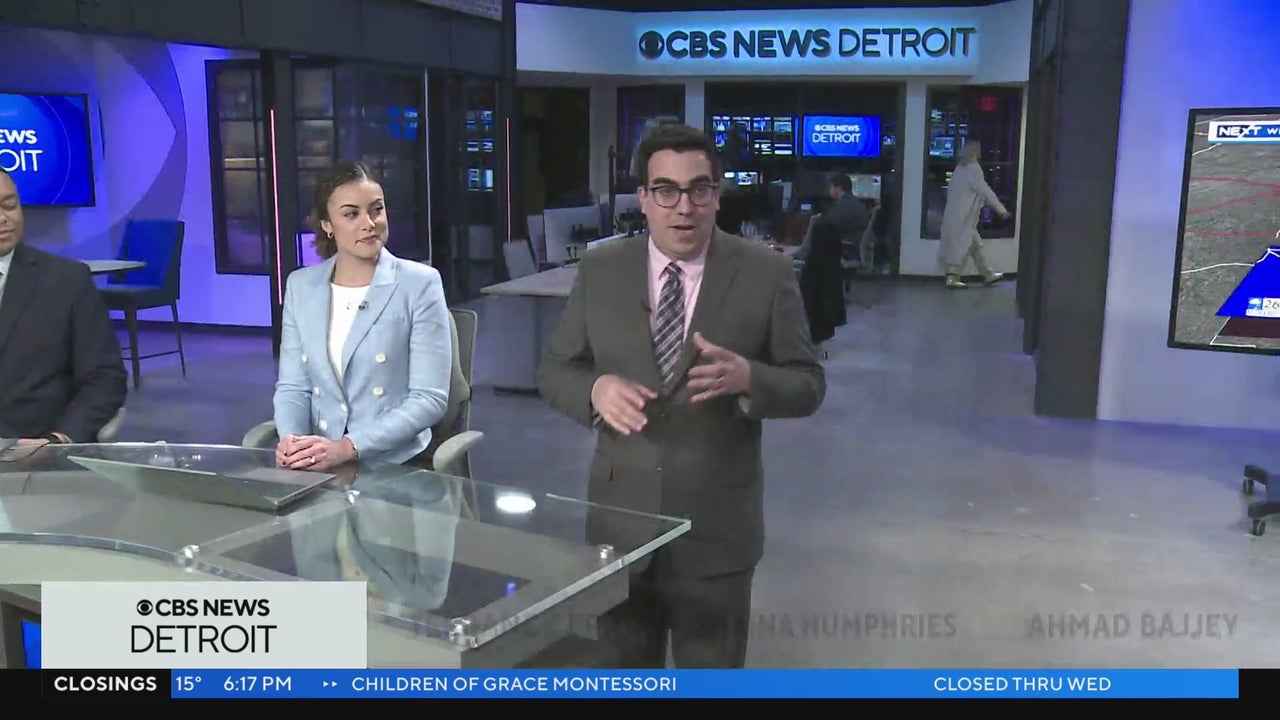
Task: Click the small CBS News Detroit newsroom monitor
Action: [840, 135]
